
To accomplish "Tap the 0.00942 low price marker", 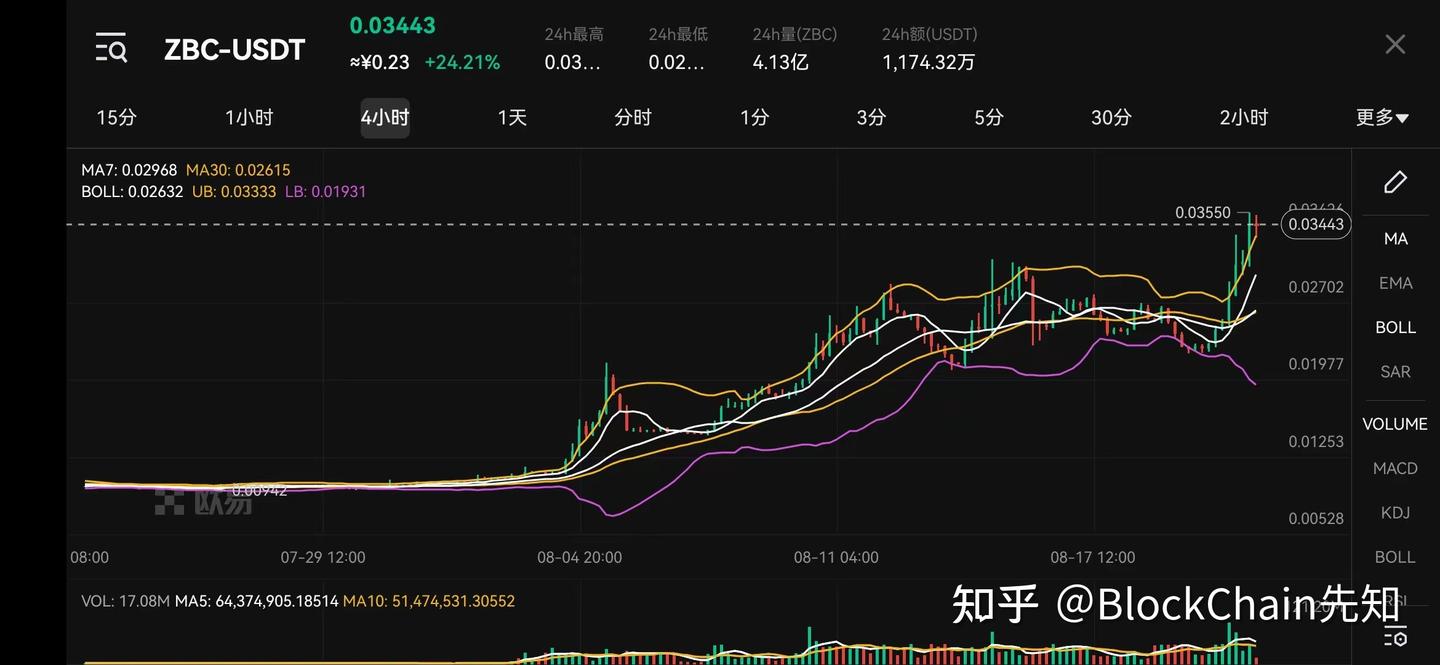I will [259, 491].
